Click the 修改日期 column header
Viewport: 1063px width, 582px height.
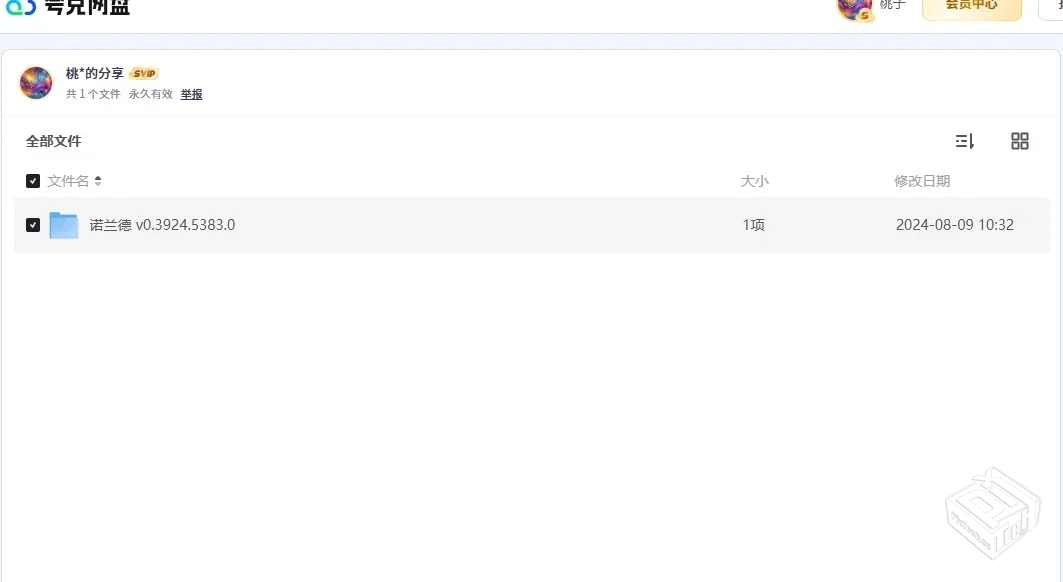click(922, 180)
